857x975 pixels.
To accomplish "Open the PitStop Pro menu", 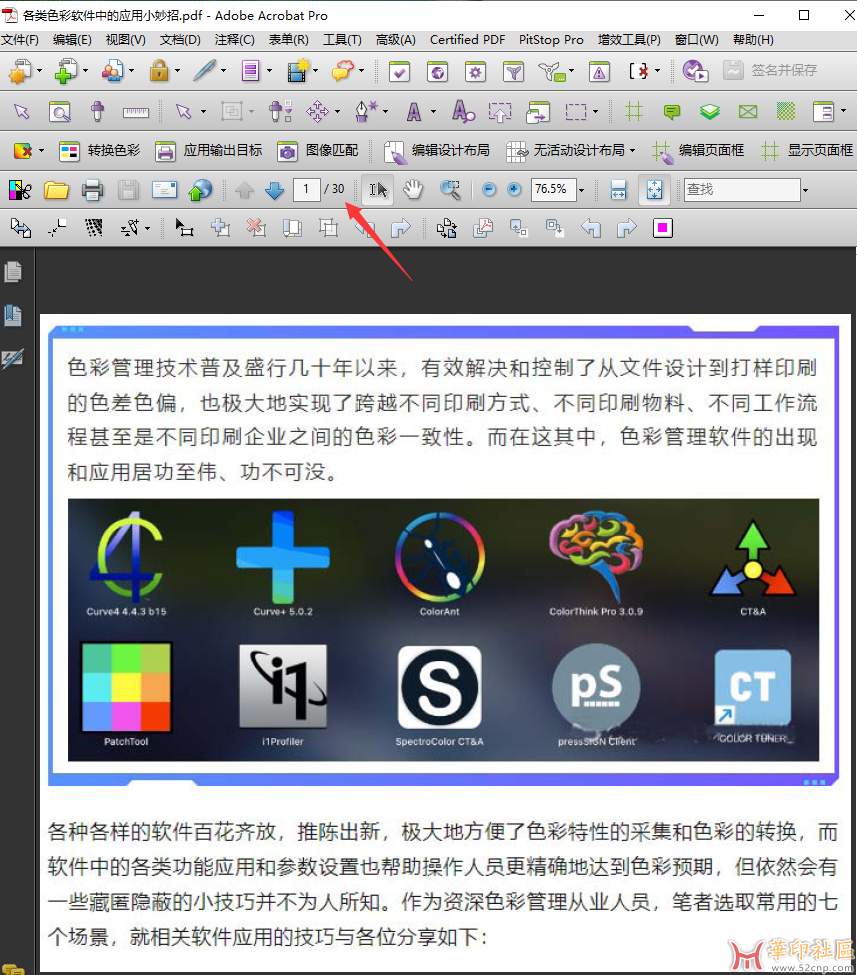I will click(551, 40).
